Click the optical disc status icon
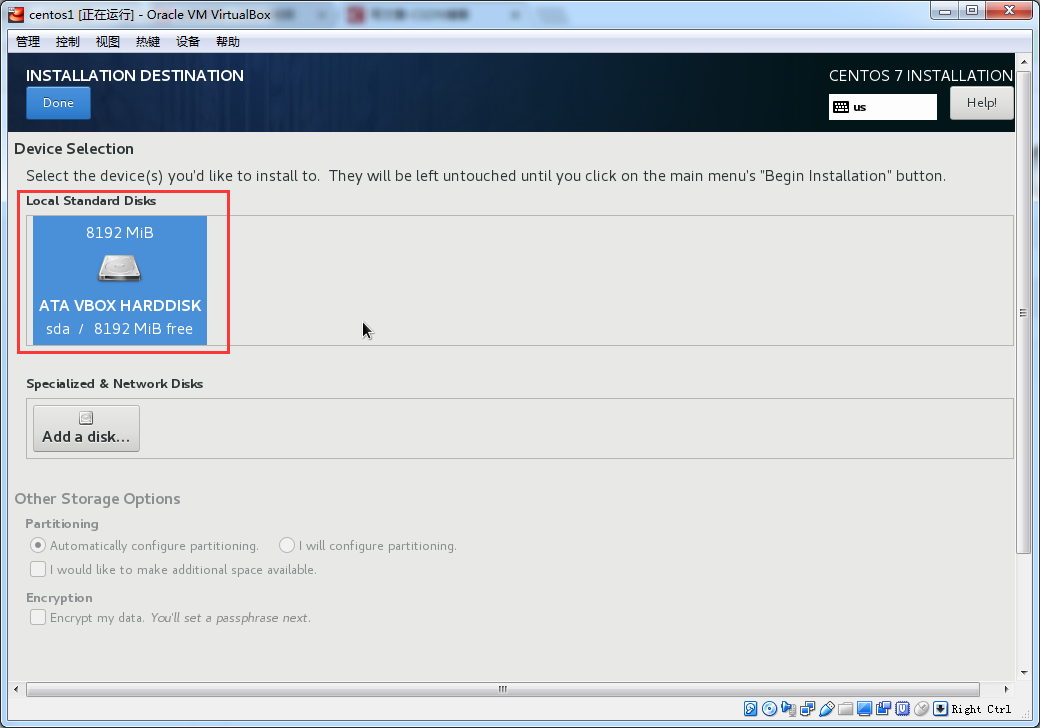The height and width of the screenshot is (728, 1040). (769, 709)
